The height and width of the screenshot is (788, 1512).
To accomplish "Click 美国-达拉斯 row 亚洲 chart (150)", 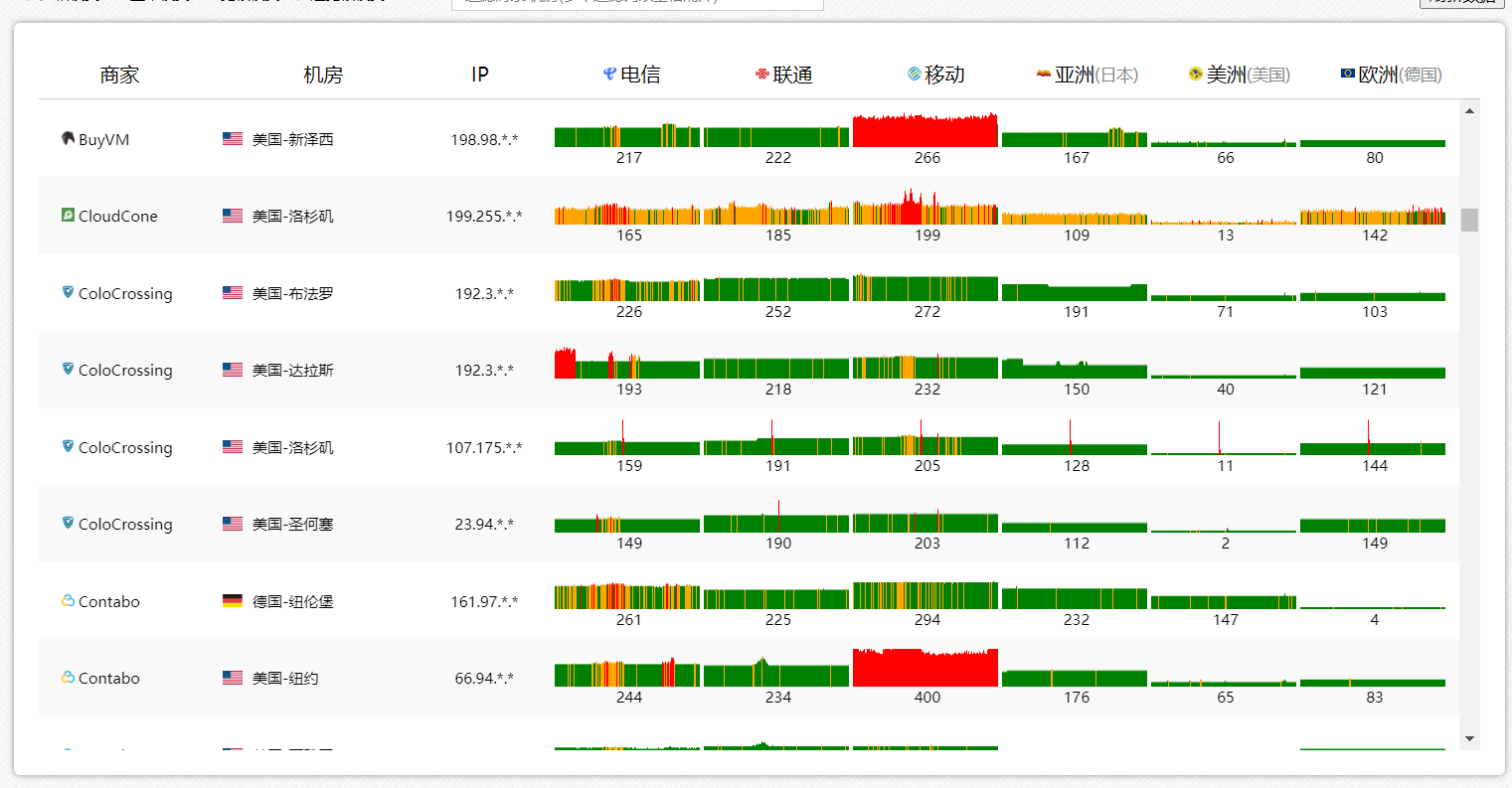I will 1075,368.
